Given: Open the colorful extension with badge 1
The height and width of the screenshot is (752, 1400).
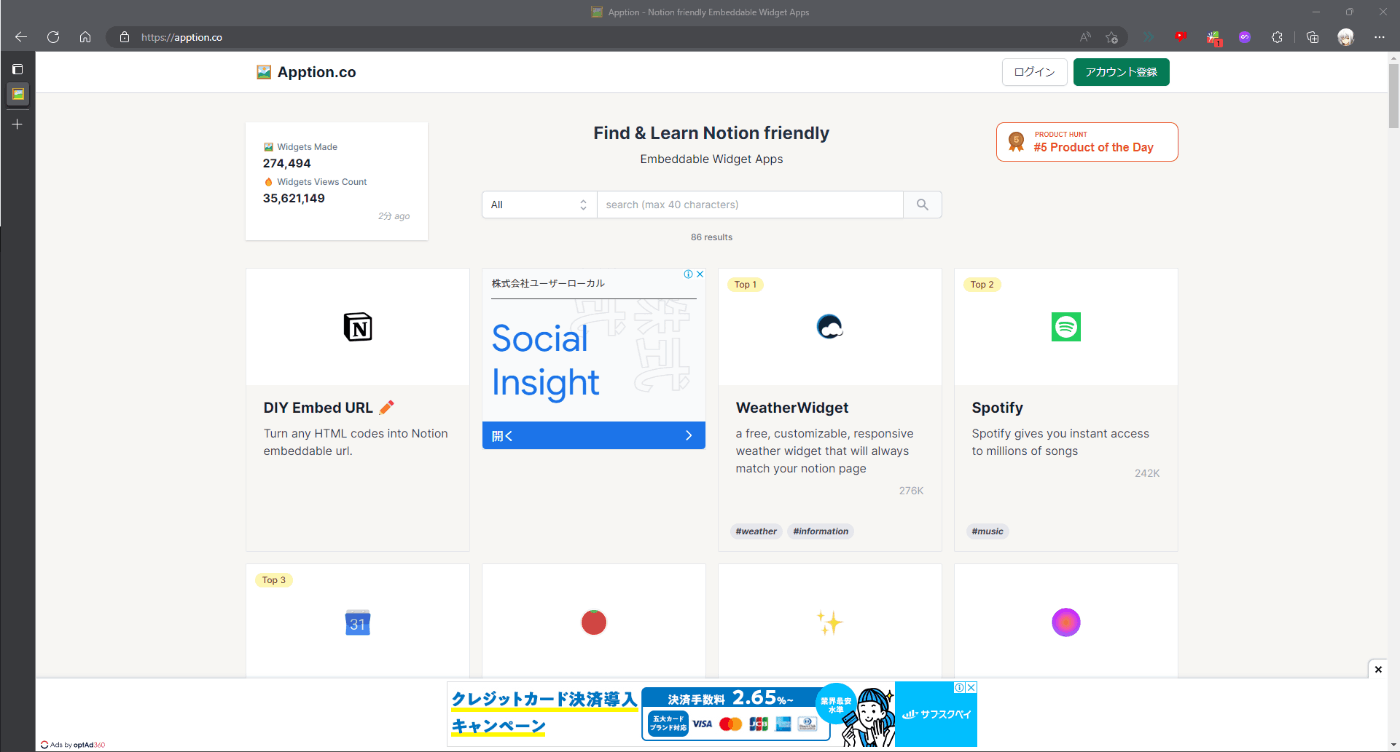Looking at the screenshot, I should (x=1213, y=38).
